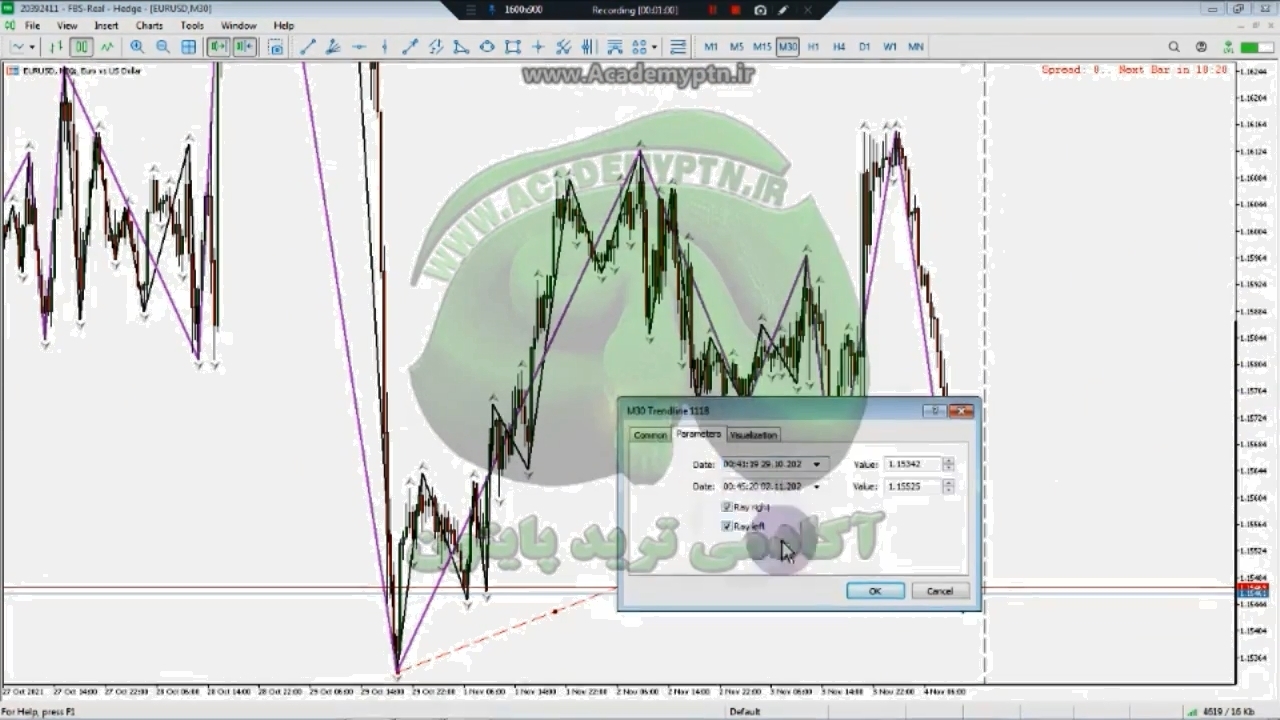
Task: Expand the line chart type dropdown arrow
Action: tap(32, 47)
